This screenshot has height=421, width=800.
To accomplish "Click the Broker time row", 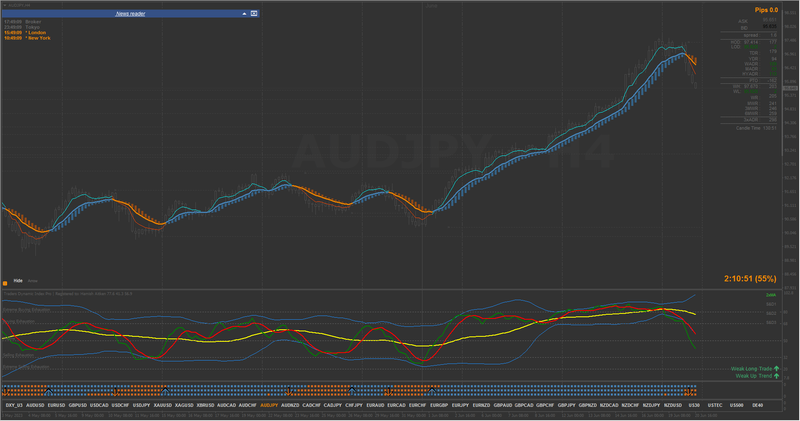I will tap(22, 22).
